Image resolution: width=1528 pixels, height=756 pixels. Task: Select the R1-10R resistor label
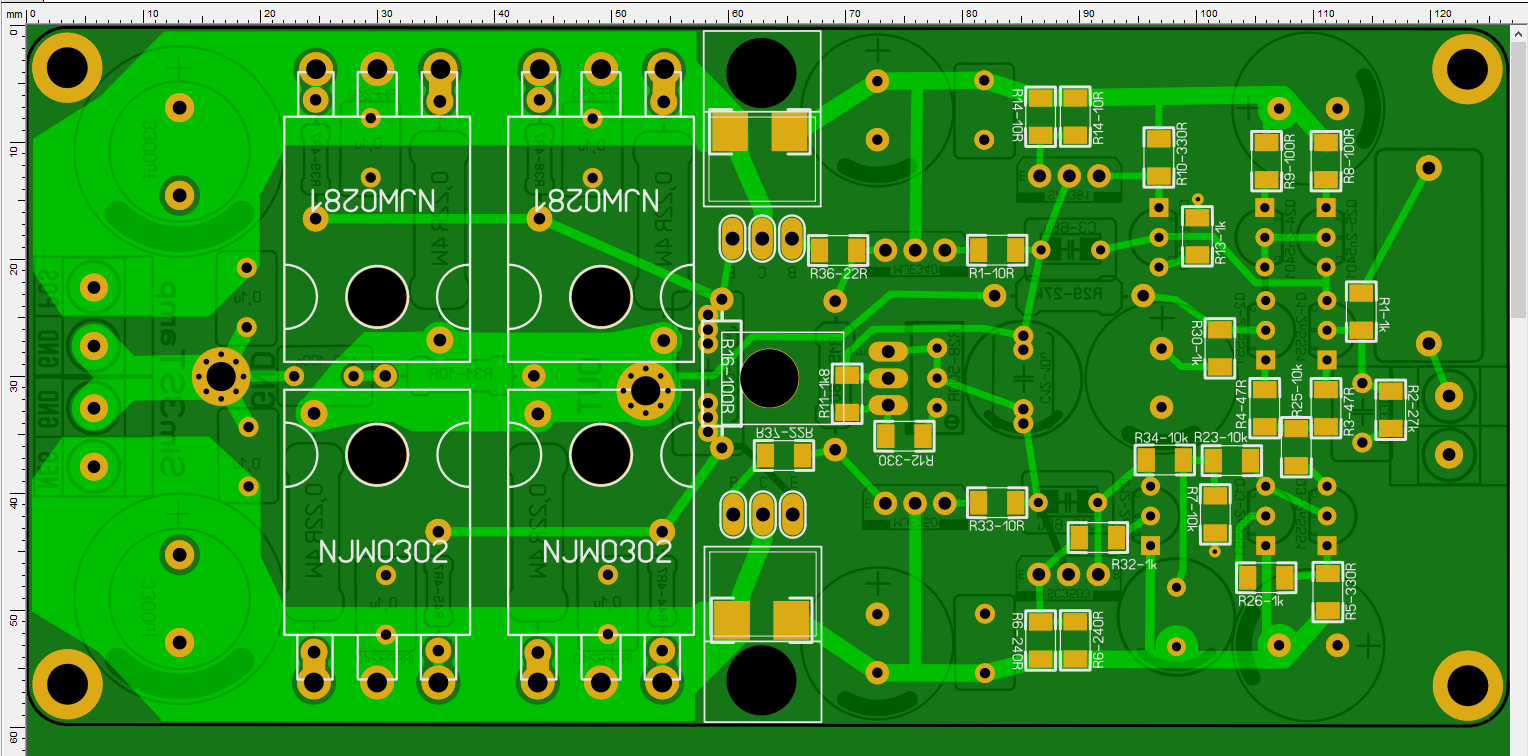[991, 273]
